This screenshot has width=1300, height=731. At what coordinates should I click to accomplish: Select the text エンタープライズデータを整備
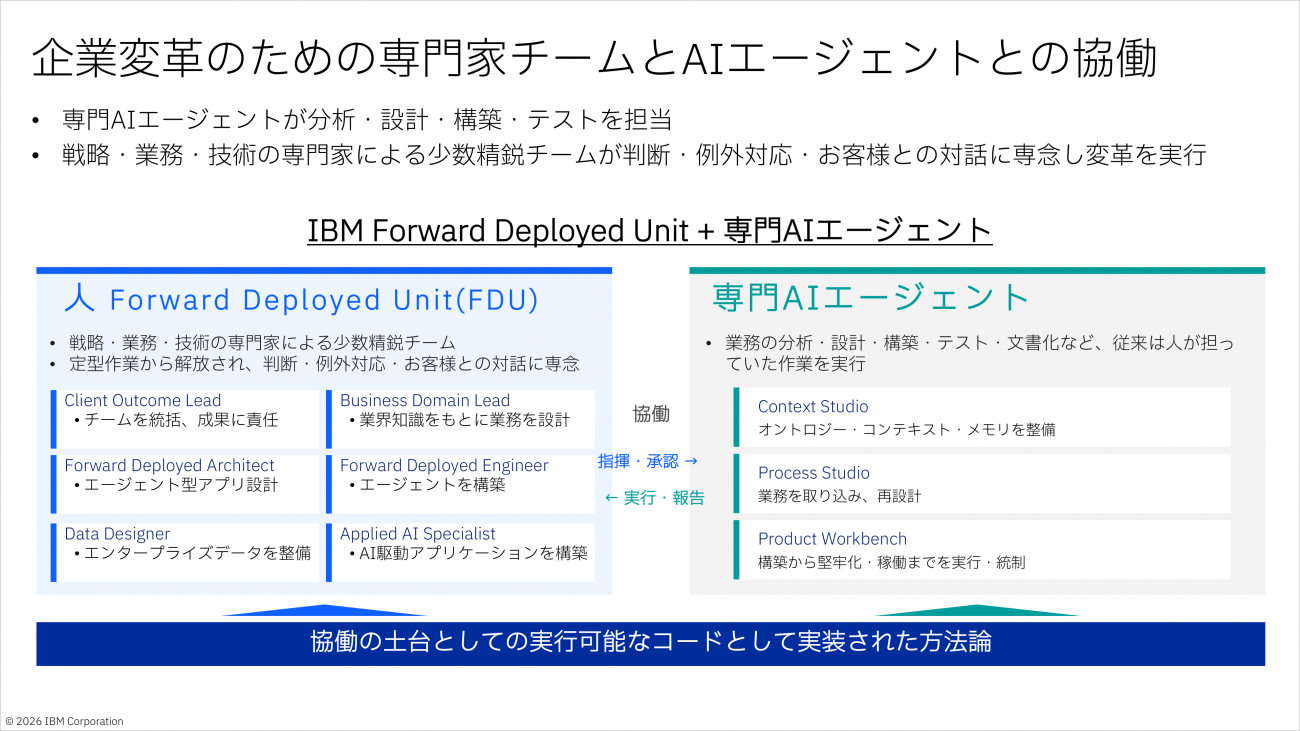click(197, 553)
